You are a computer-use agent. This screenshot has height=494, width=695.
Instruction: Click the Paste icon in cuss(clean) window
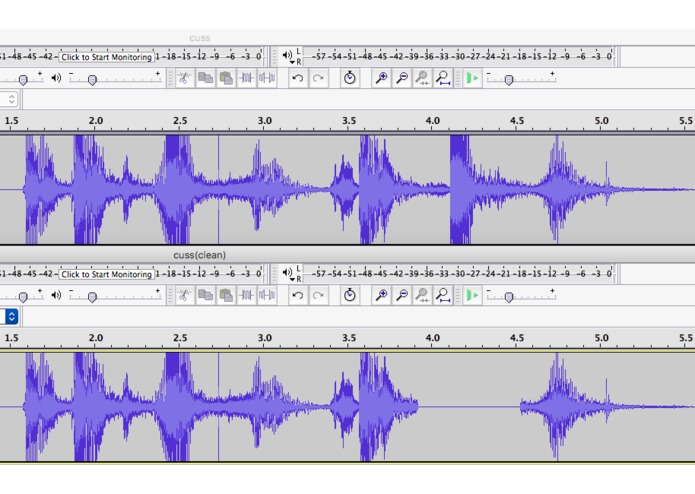coord(226,296)
